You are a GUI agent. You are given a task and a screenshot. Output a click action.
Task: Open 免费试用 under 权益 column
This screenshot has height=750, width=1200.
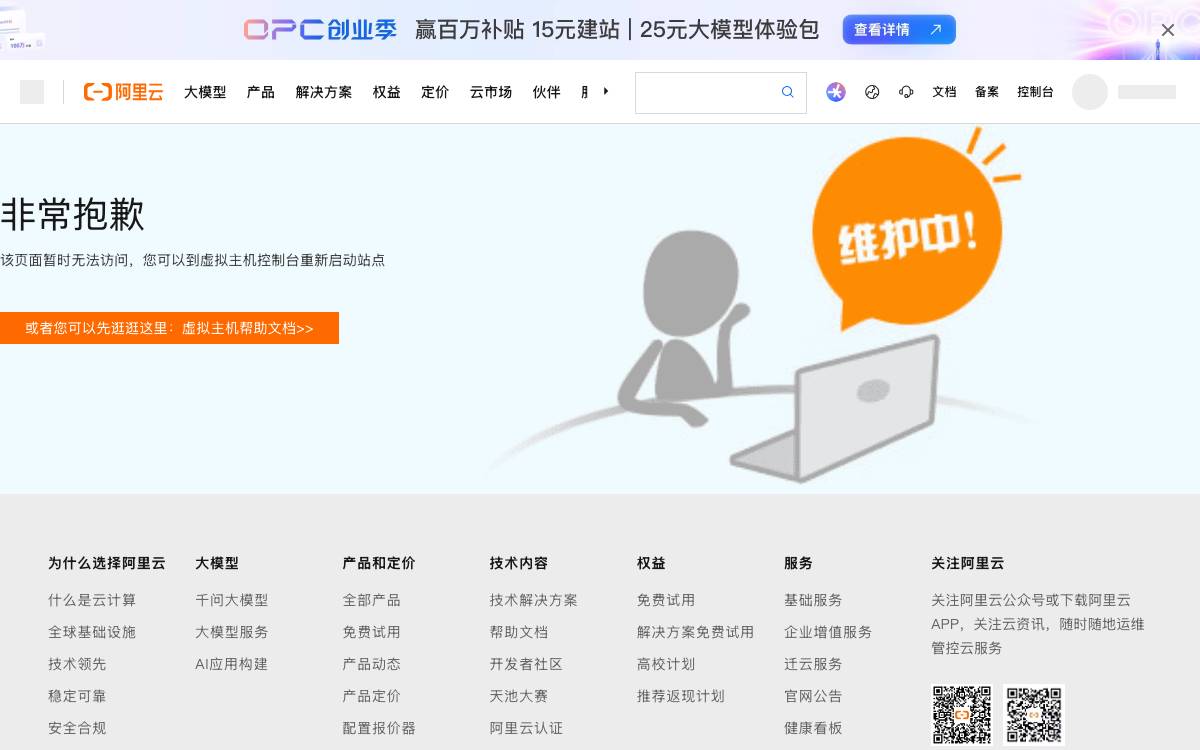point(666,600)
